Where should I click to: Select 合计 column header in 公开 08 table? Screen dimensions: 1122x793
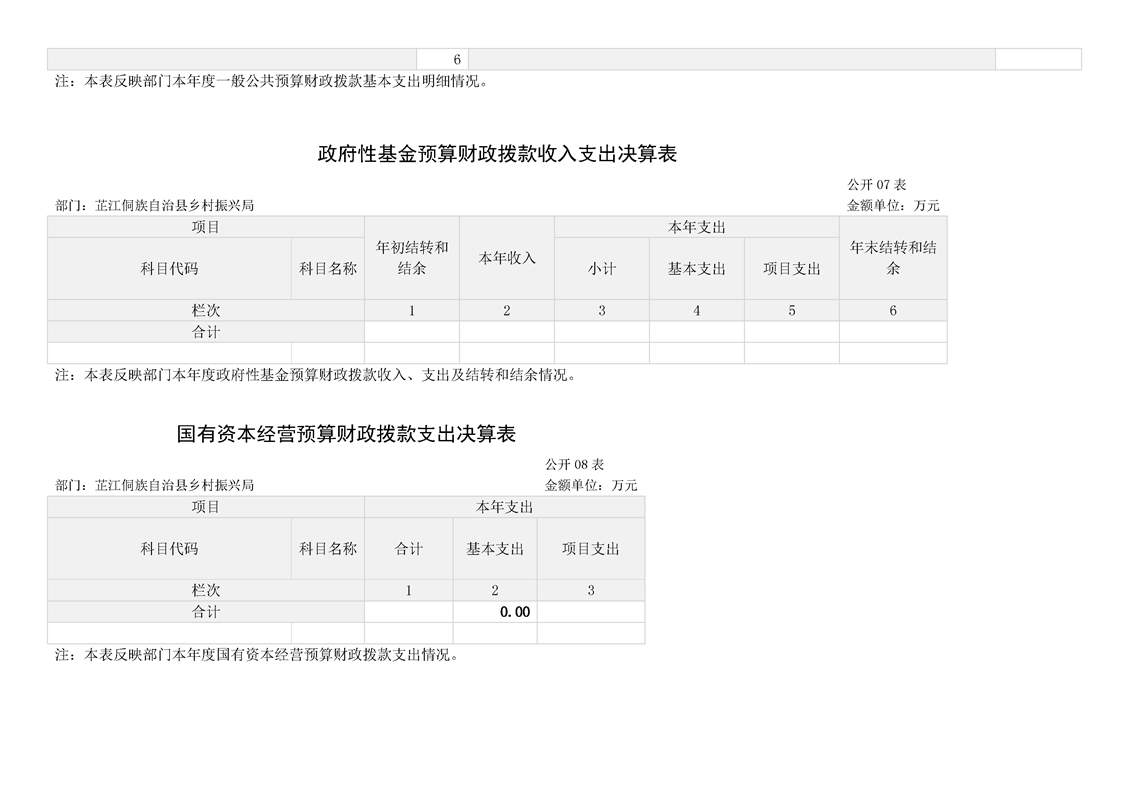pos(409,549)
